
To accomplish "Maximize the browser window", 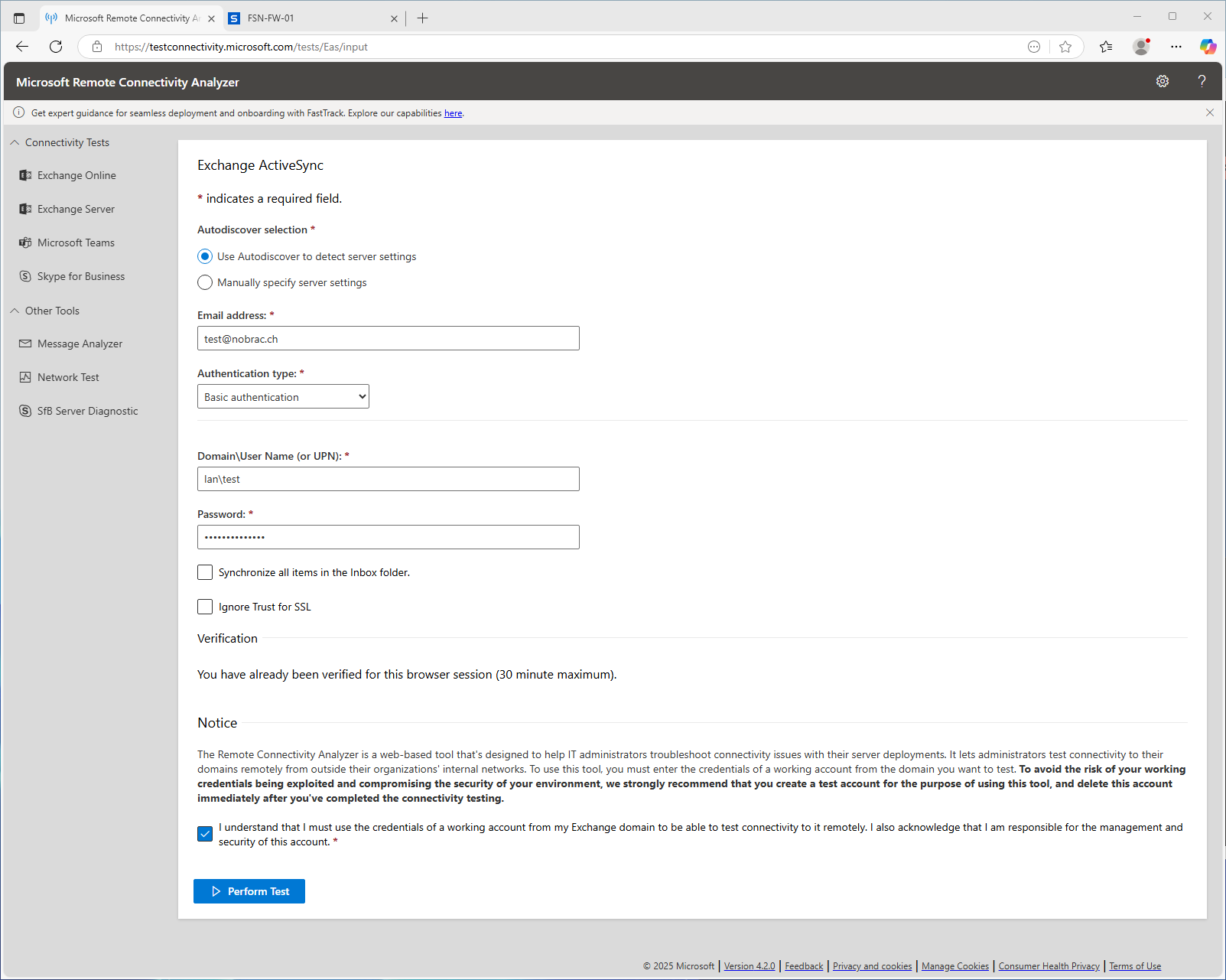I will pyautogui.click(x=1172, y=16).
